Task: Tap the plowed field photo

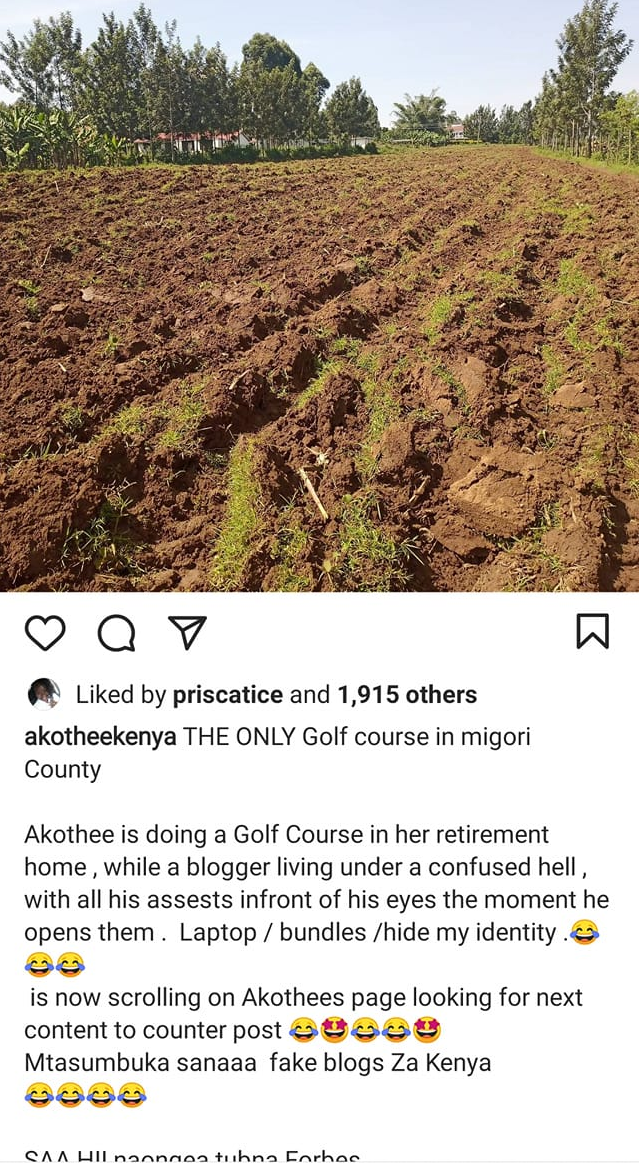Action: click(320, 296)
